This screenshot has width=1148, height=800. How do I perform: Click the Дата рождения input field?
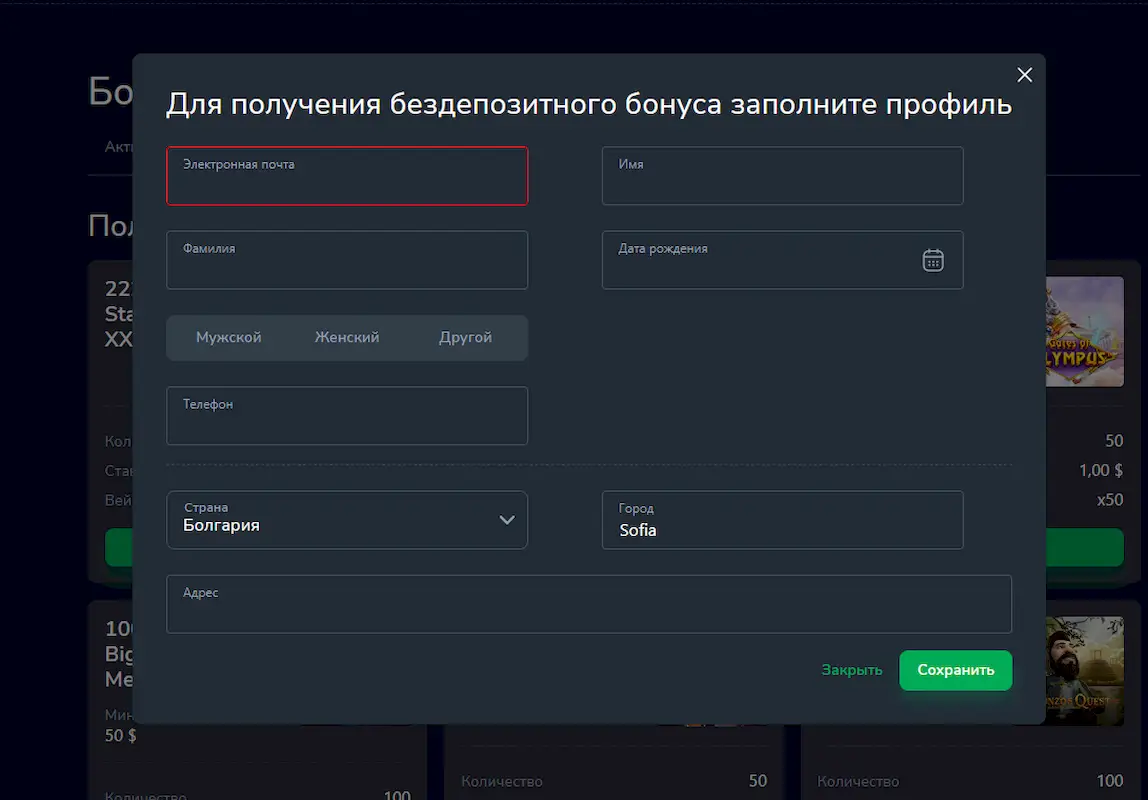(x=760, y=260)
